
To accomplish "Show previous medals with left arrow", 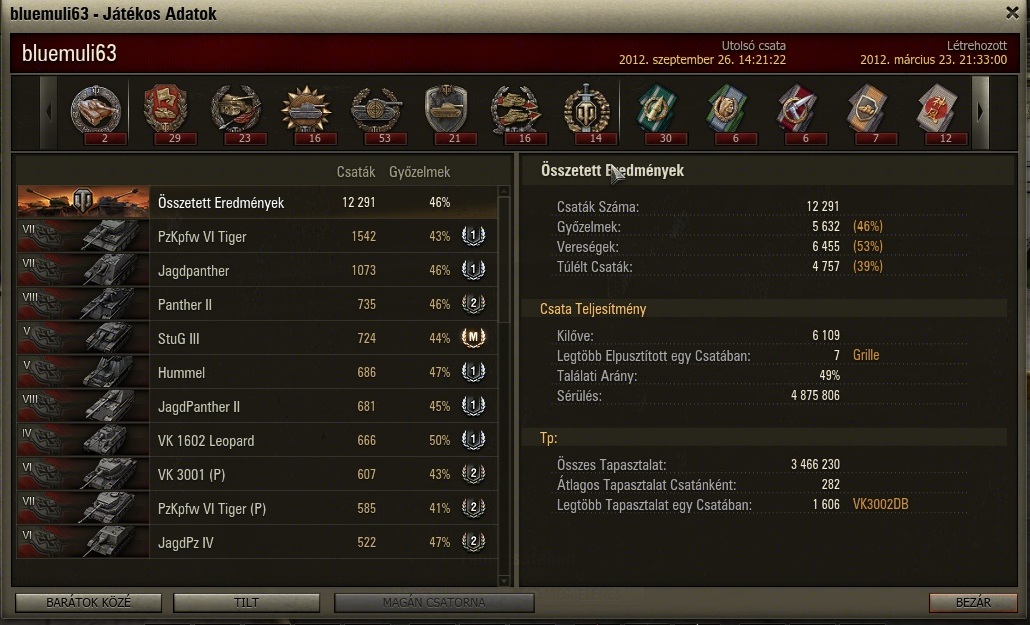I will point(49,112).
